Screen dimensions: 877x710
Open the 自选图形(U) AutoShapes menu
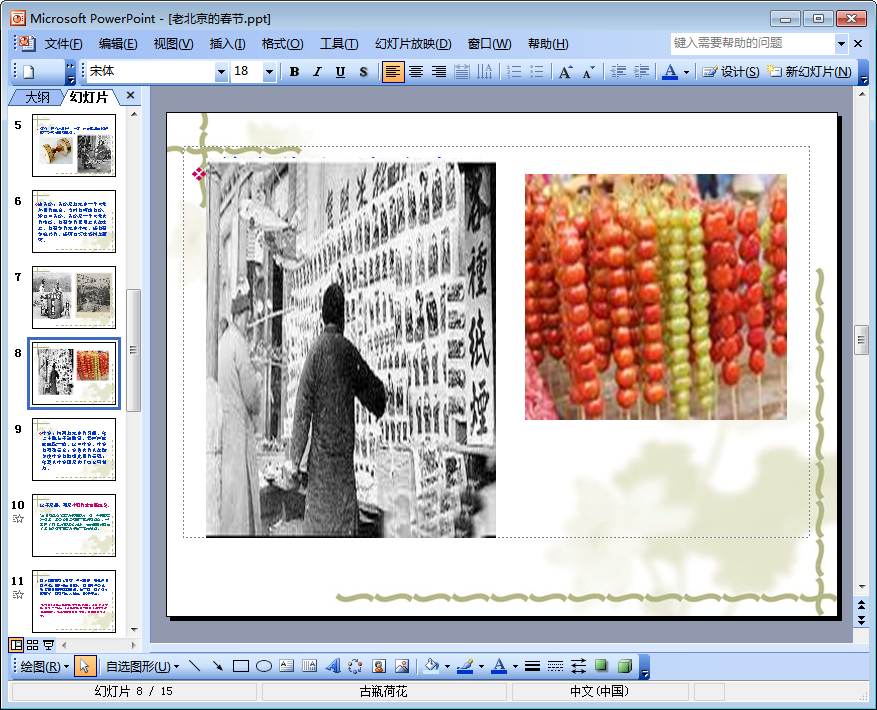(142, 666)
